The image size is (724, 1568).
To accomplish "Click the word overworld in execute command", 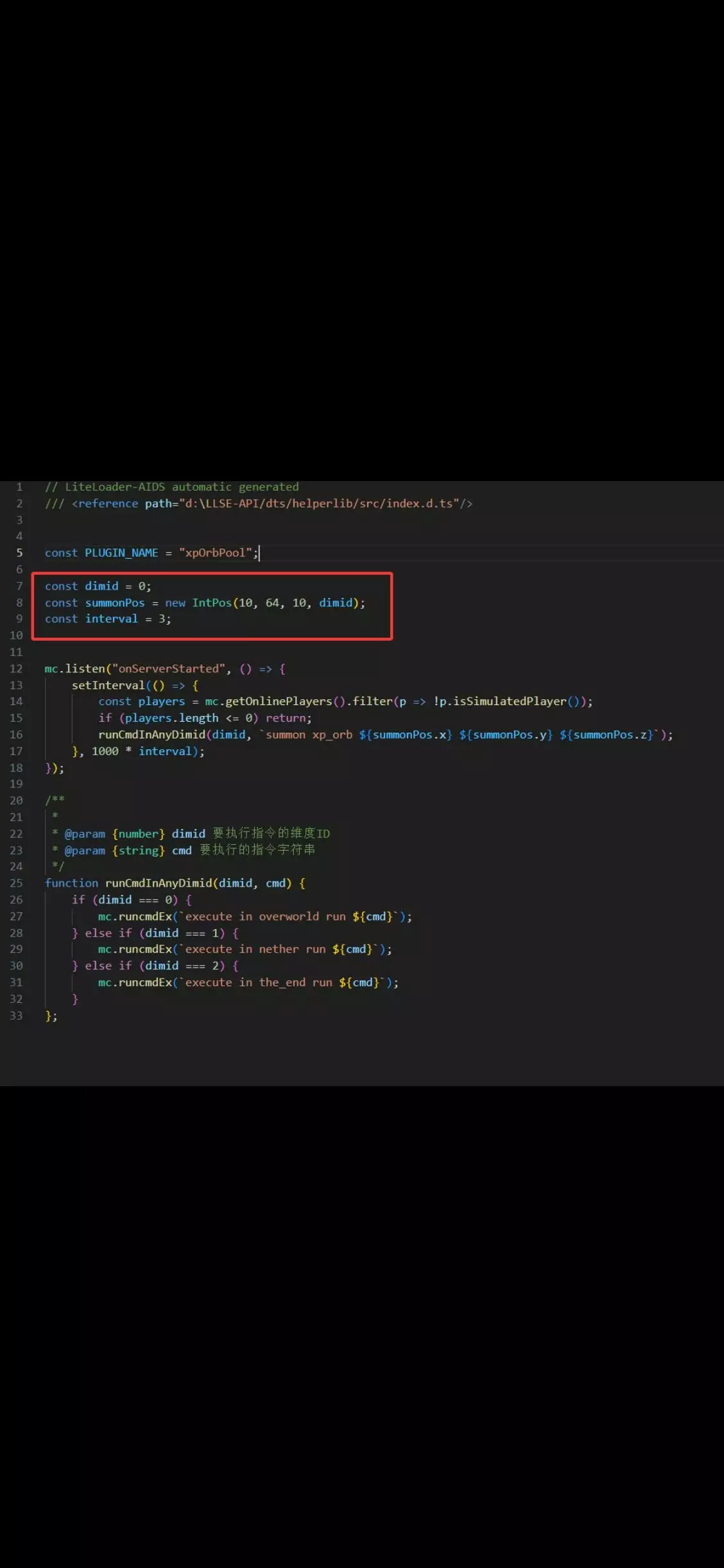I will click(289, 916).
